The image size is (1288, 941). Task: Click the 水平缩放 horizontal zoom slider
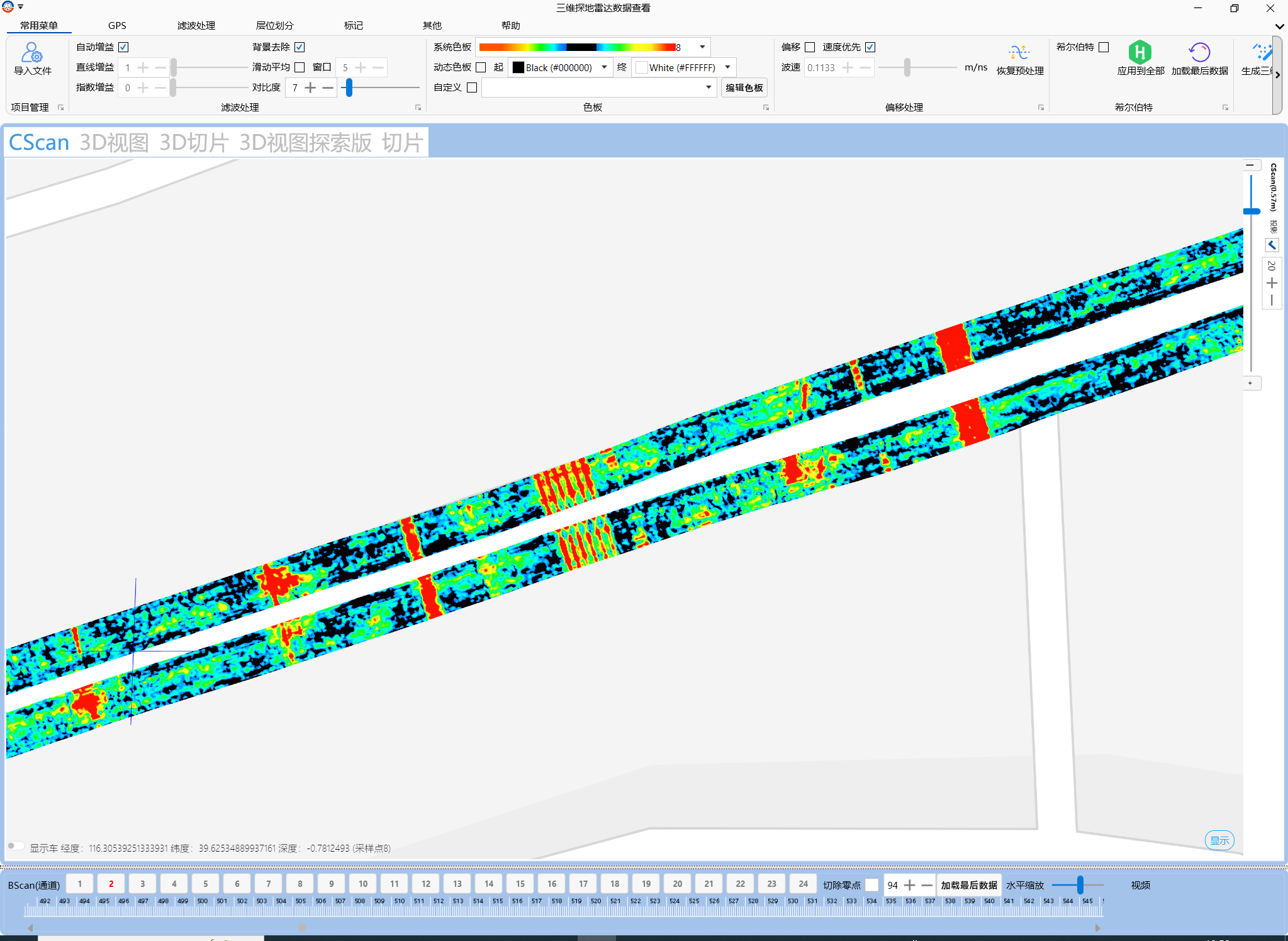(1080, 885)
